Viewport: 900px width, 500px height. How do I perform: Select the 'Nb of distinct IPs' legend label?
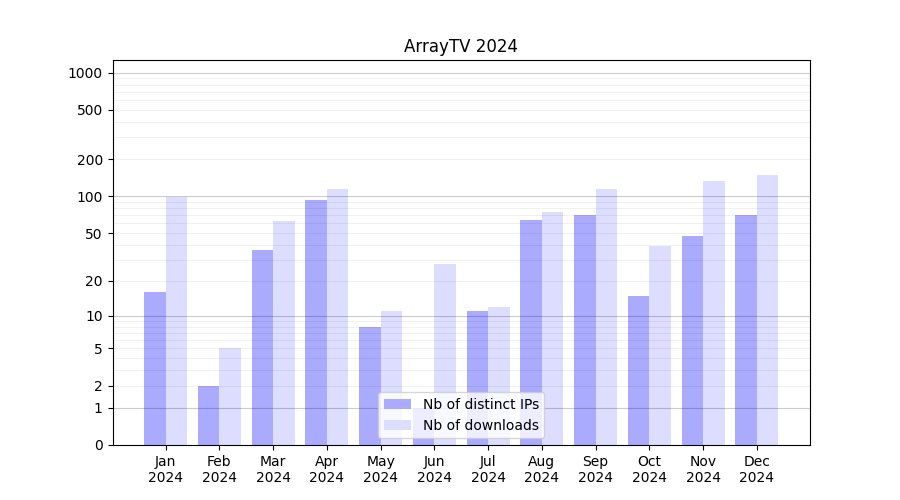coord(480,404)
